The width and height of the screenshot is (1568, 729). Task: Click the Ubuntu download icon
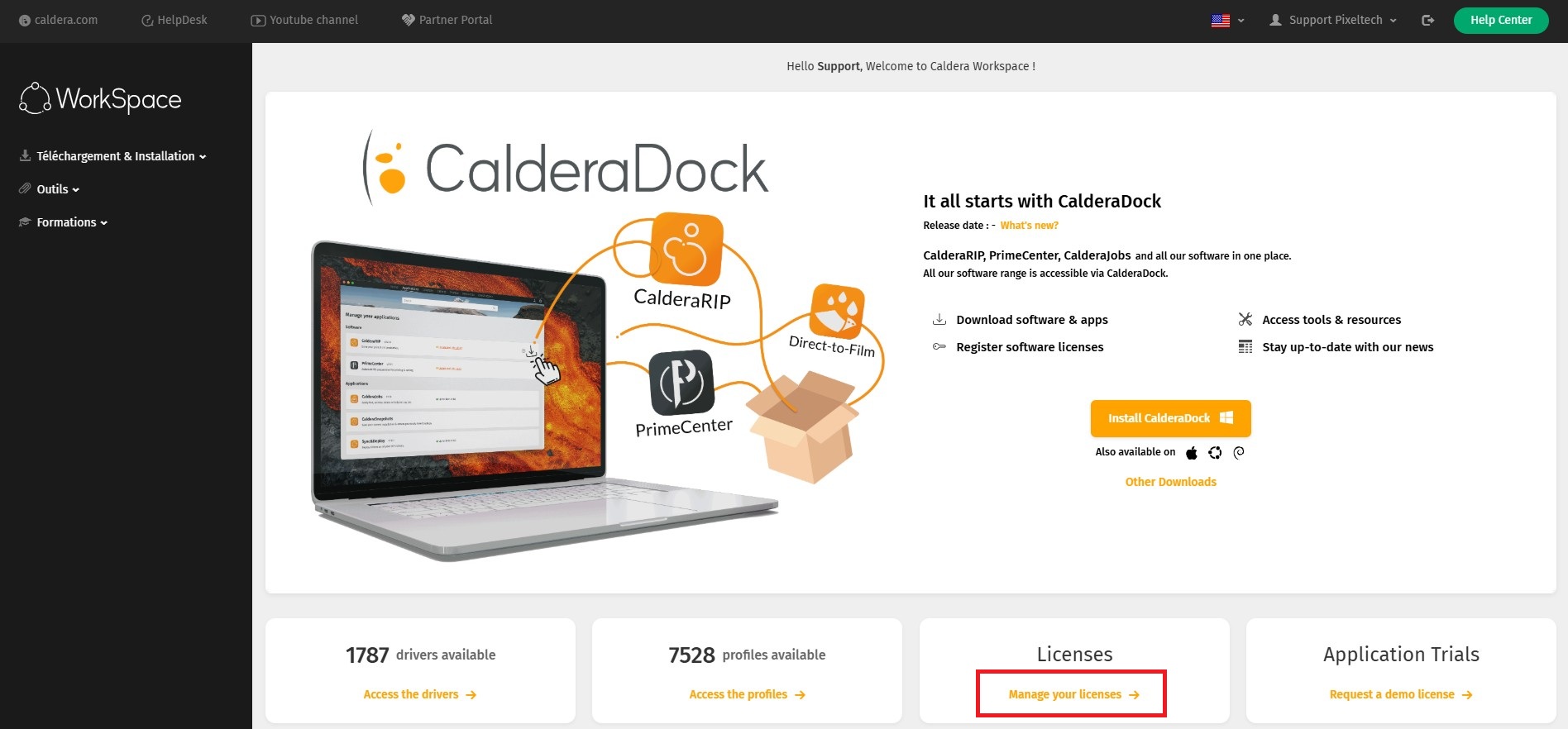(x=1215, y=452)
